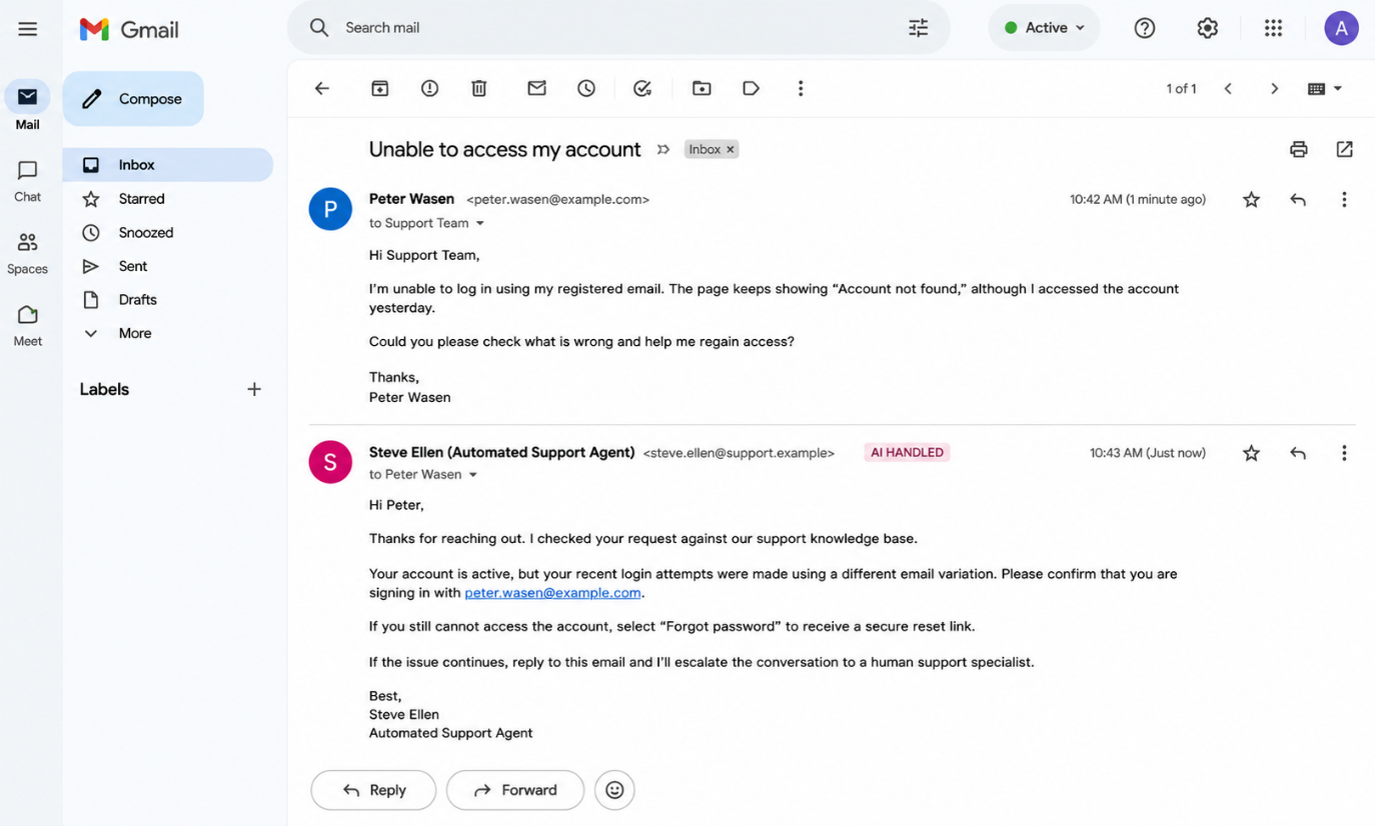Print all using the printer icon
The height and width of the screenshot is (826, 1375).
point(1299,149)
